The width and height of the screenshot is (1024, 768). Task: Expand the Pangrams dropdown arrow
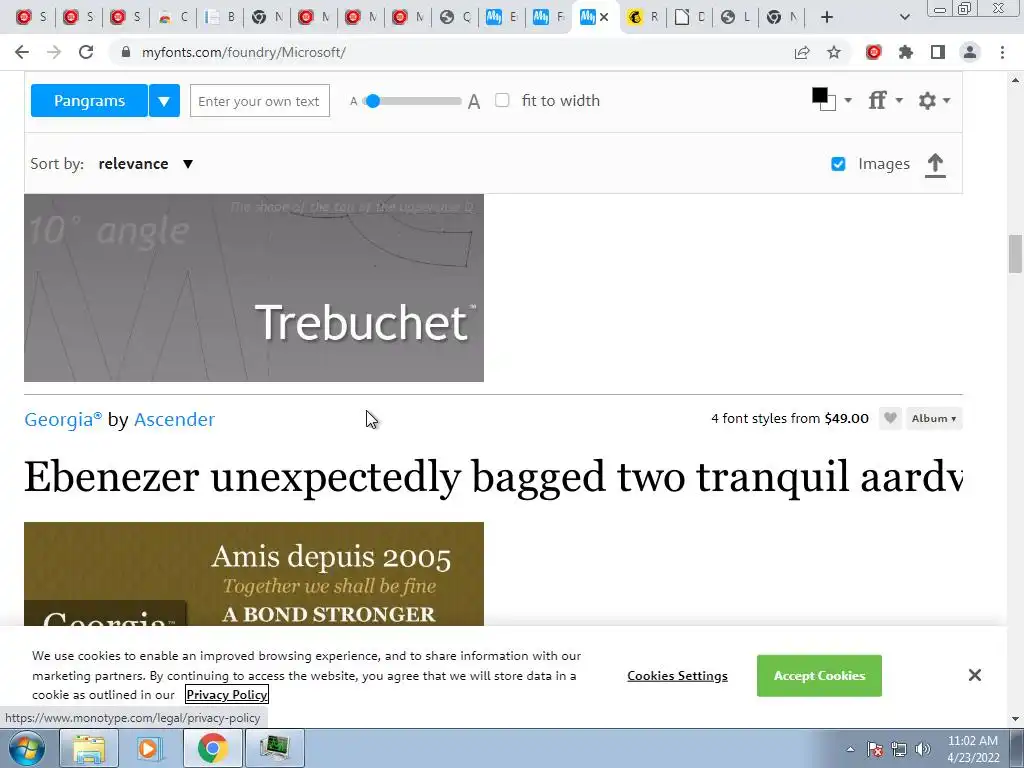tap(164, 101)
